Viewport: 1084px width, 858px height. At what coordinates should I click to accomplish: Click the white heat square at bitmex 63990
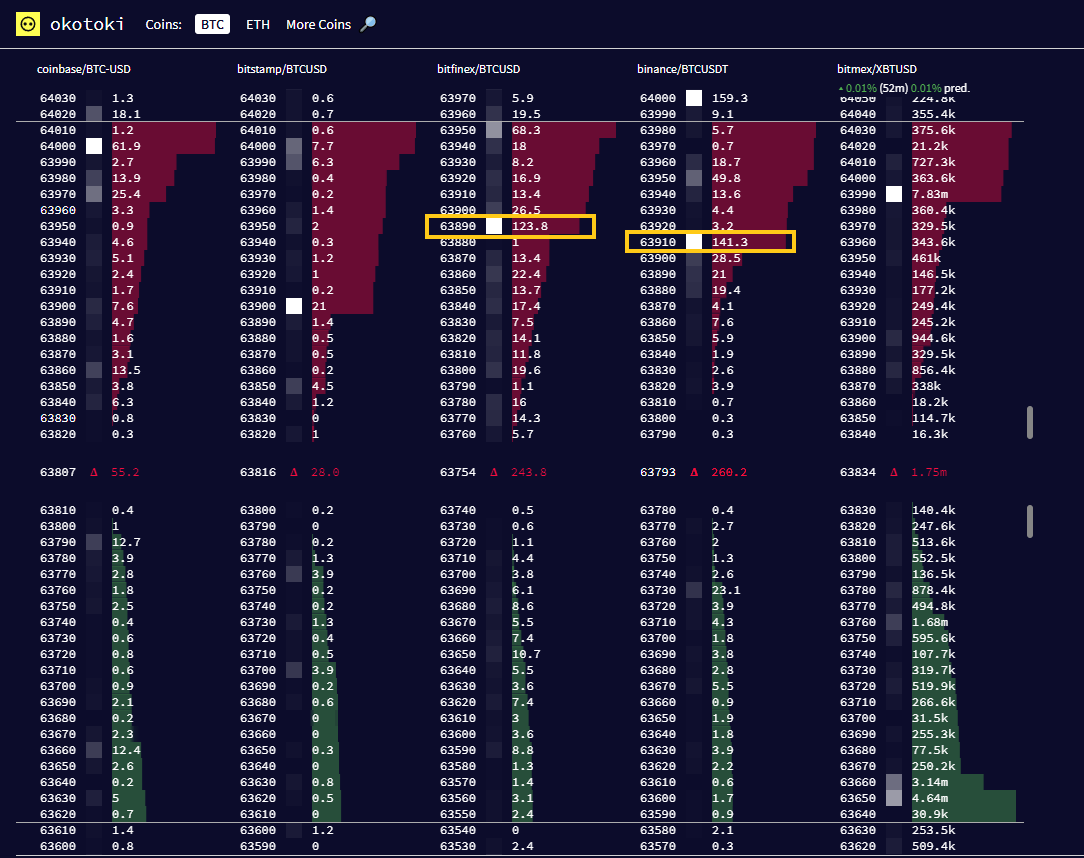pyautogui.click(x=894, y=194)
